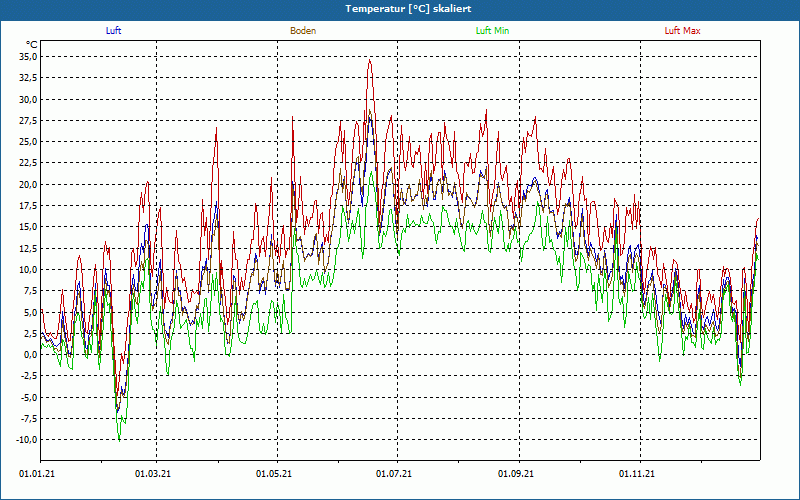This screenshot has width=800, height=500.
Task: Click the 17,5 y-axis label
Action: pyautogui.click(x=28, y=206)
